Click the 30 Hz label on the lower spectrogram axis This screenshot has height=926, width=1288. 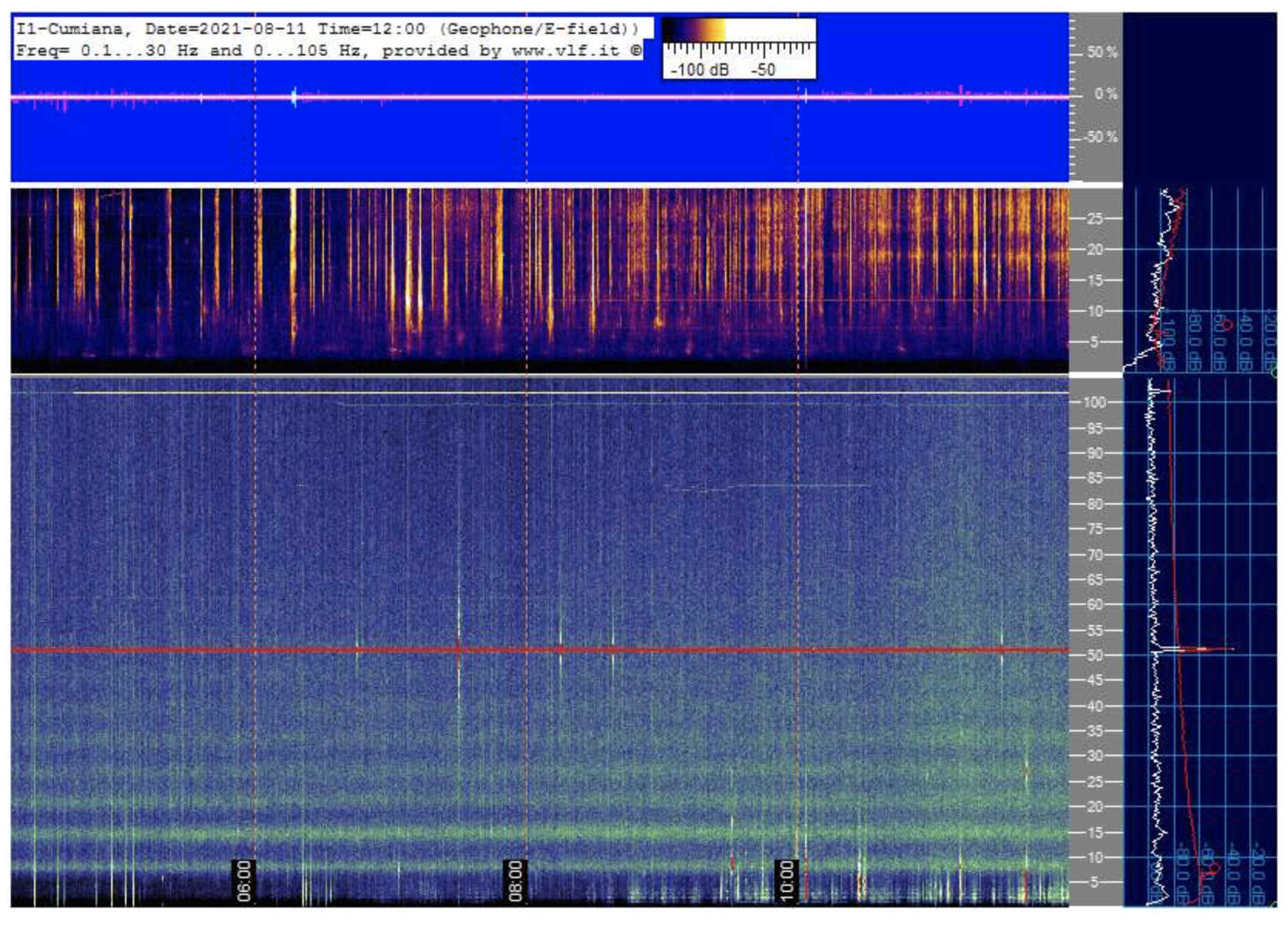1095,756
